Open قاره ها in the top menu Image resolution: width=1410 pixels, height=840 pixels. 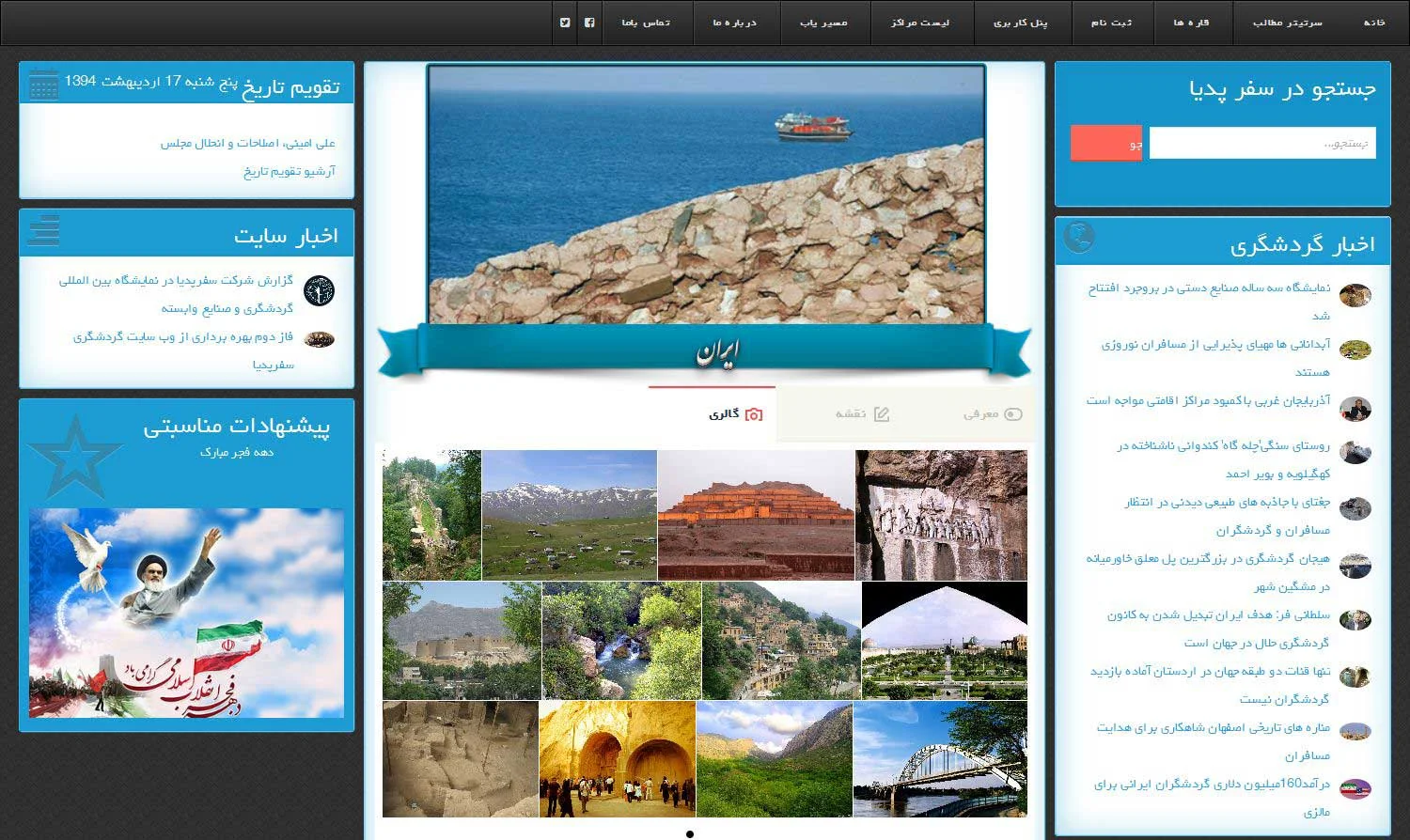pyautogui.click(x=1192, y=23)
